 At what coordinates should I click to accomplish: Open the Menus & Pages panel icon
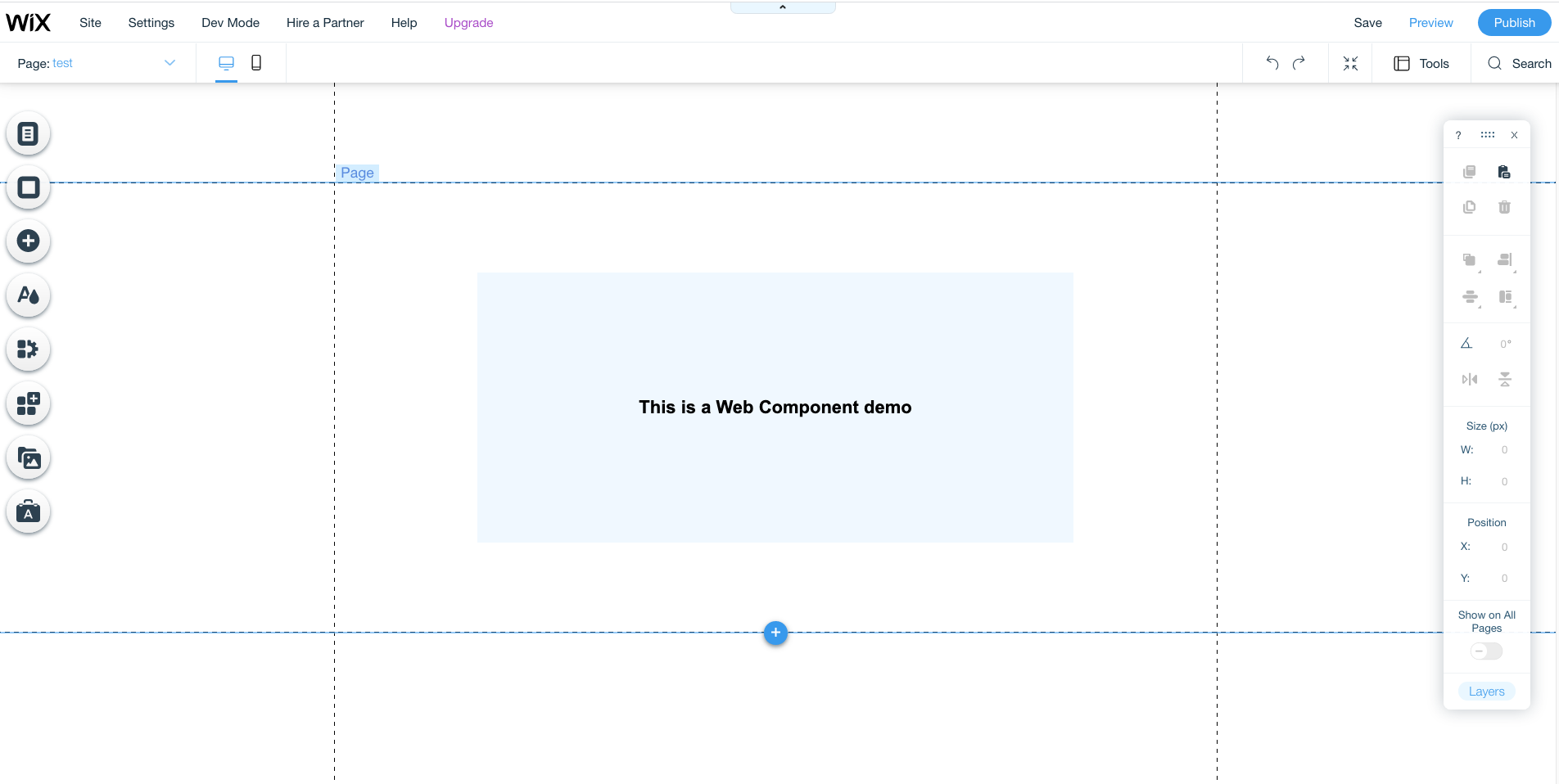coord(29,133)
